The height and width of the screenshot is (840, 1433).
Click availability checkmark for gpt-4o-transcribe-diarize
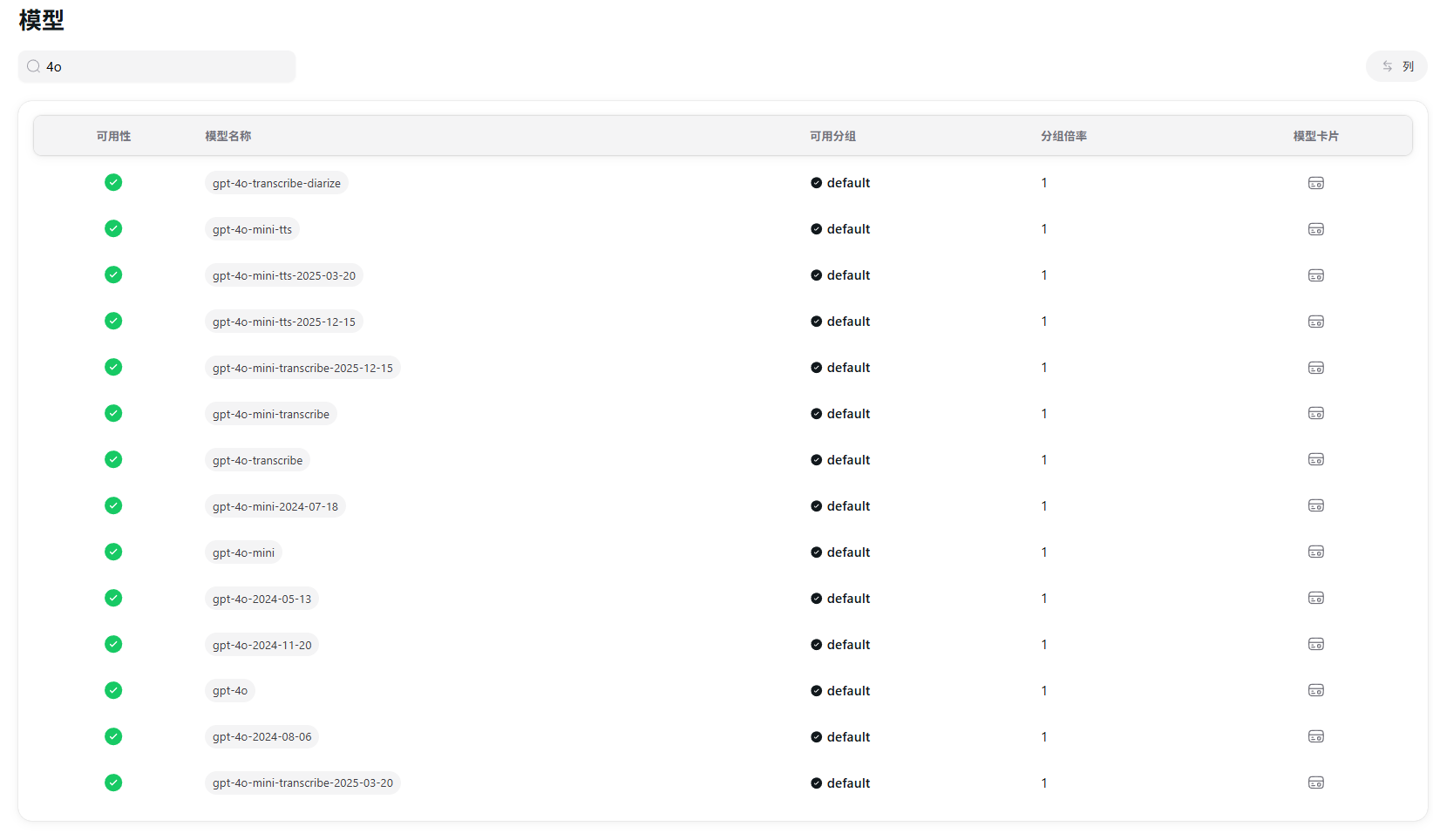click(x=113, y=182)
